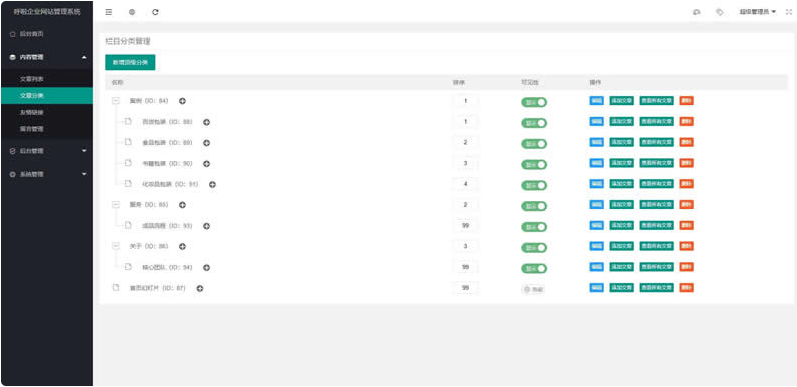Toggle visibility switch for category ID 90
This screenshot has width=797, height=387.
534,165
